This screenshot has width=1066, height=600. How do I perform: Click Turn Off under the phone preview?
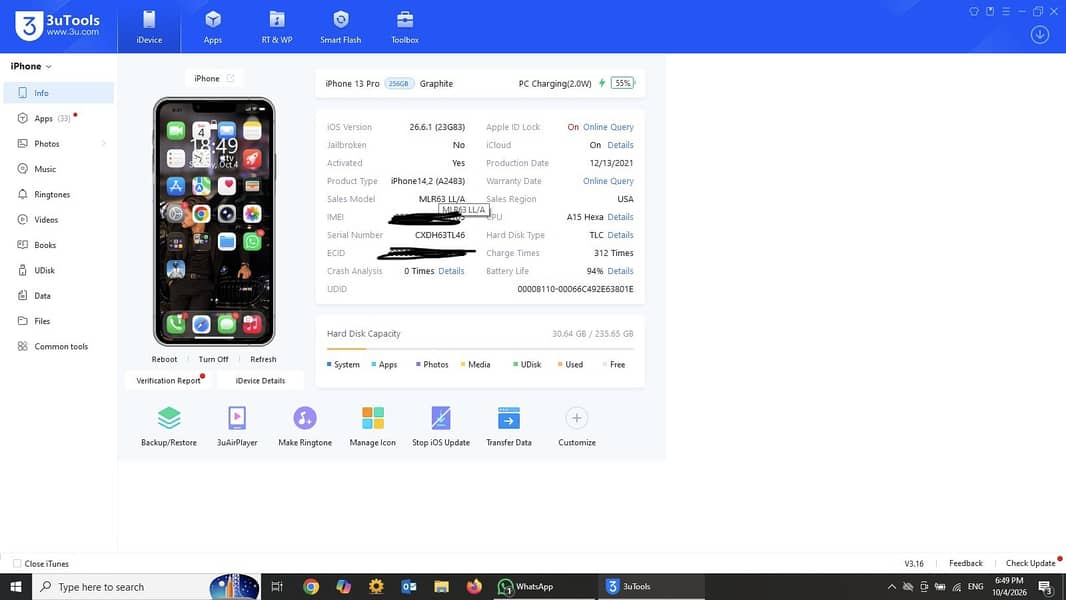pos(213,359)
